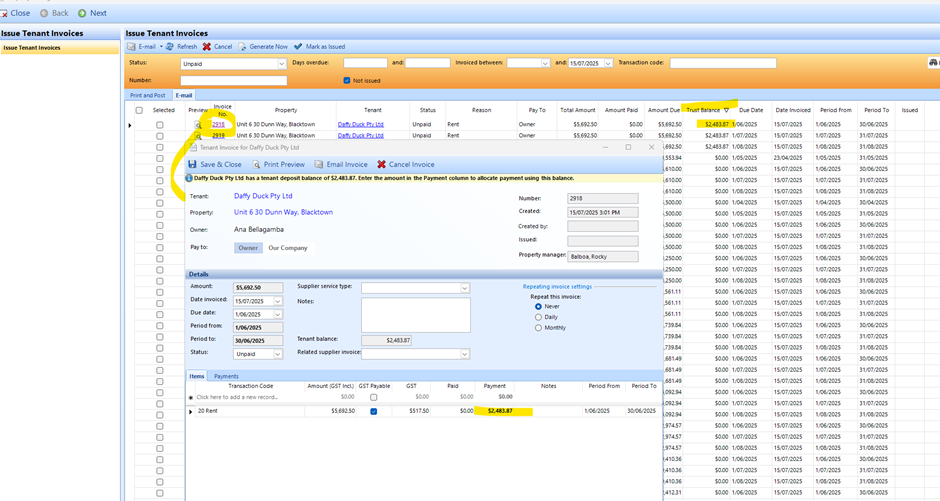Click the Days overdue input field
The height and width of the screenshot is (501, 940).
coord(366,63)
